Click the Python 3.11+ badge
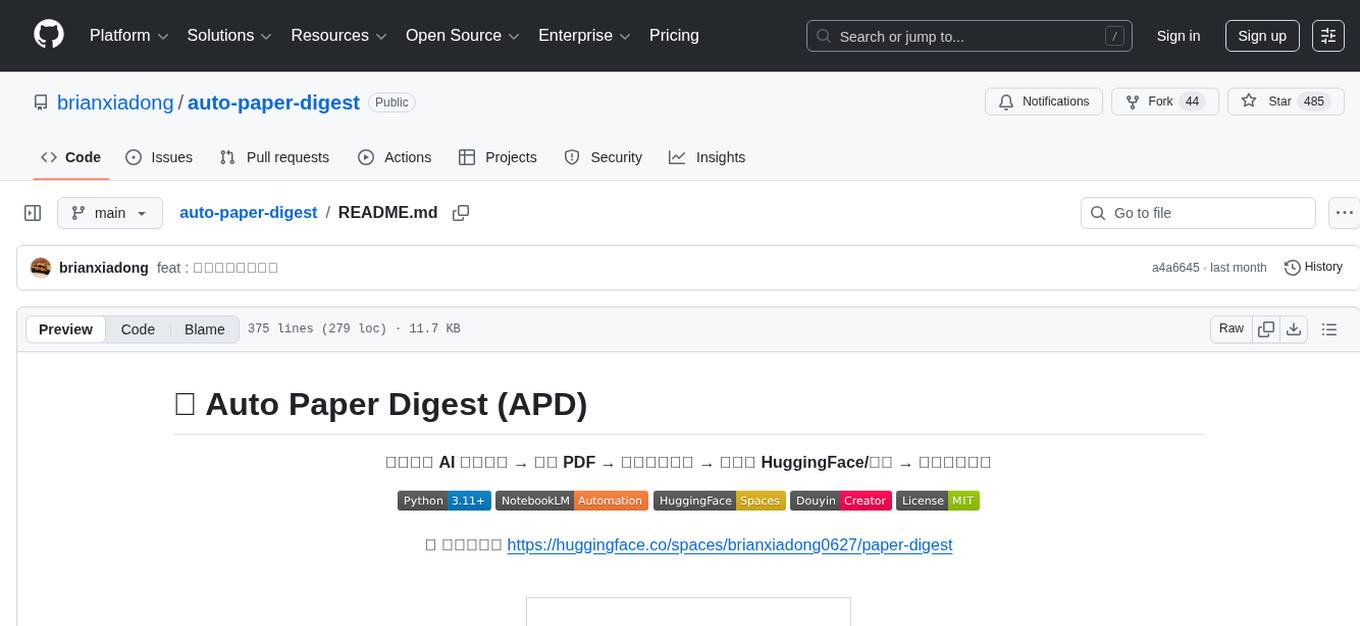The height and width of the screenshot is (626, 1360). point(444,500)
